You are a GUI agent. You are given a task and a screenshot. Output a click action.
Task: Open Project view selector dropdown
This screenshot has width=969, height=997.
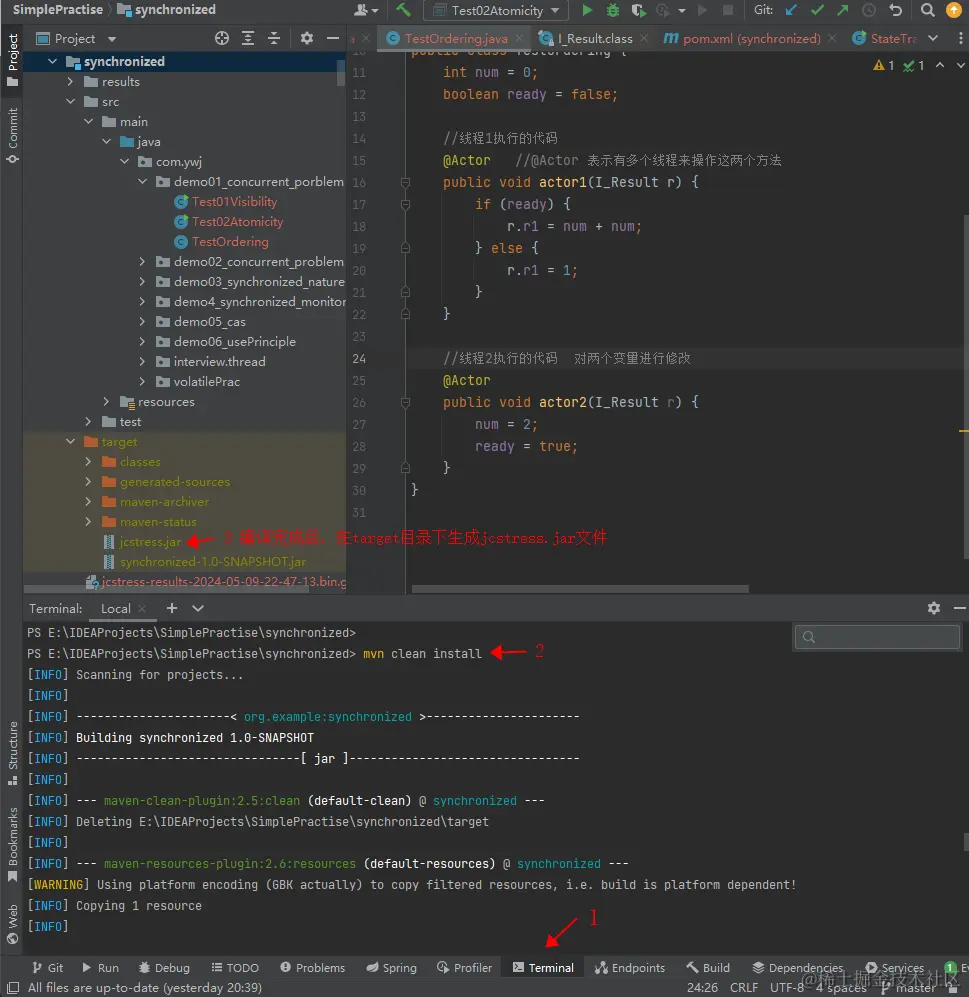[x=112, y=39]
